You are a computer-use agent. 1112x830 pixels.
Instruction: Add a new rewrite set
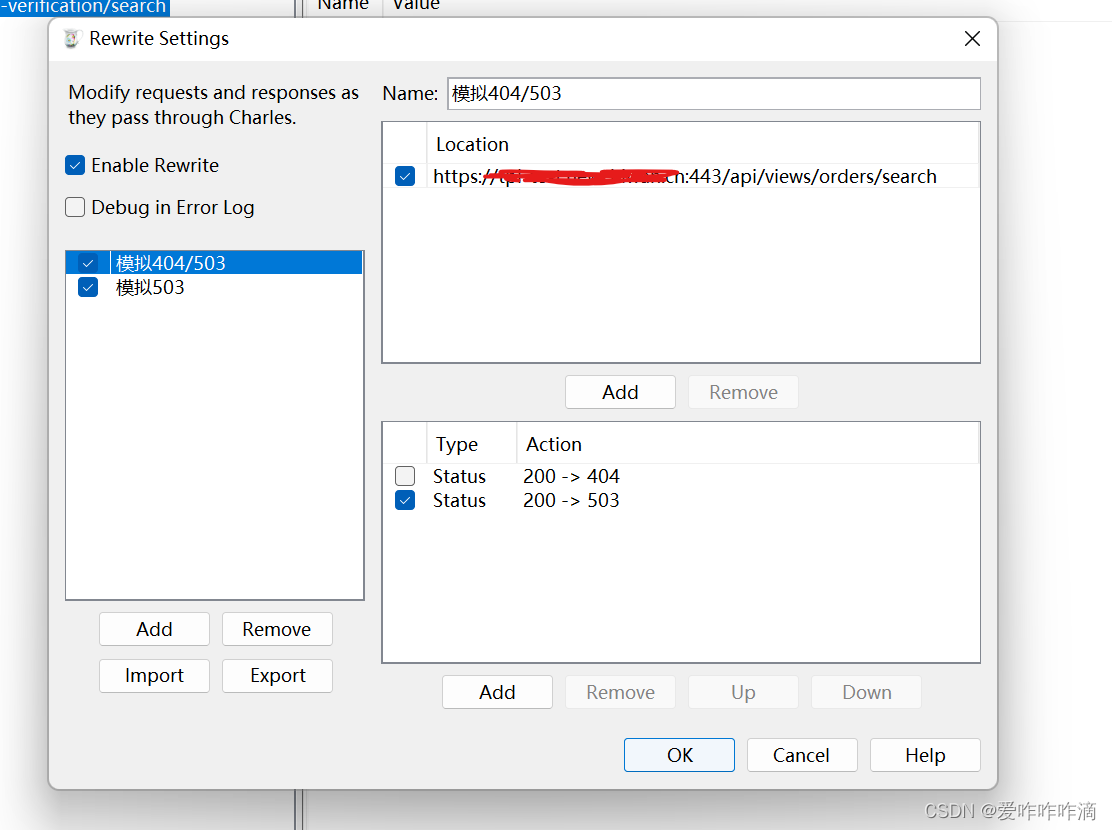pos(154,629)
